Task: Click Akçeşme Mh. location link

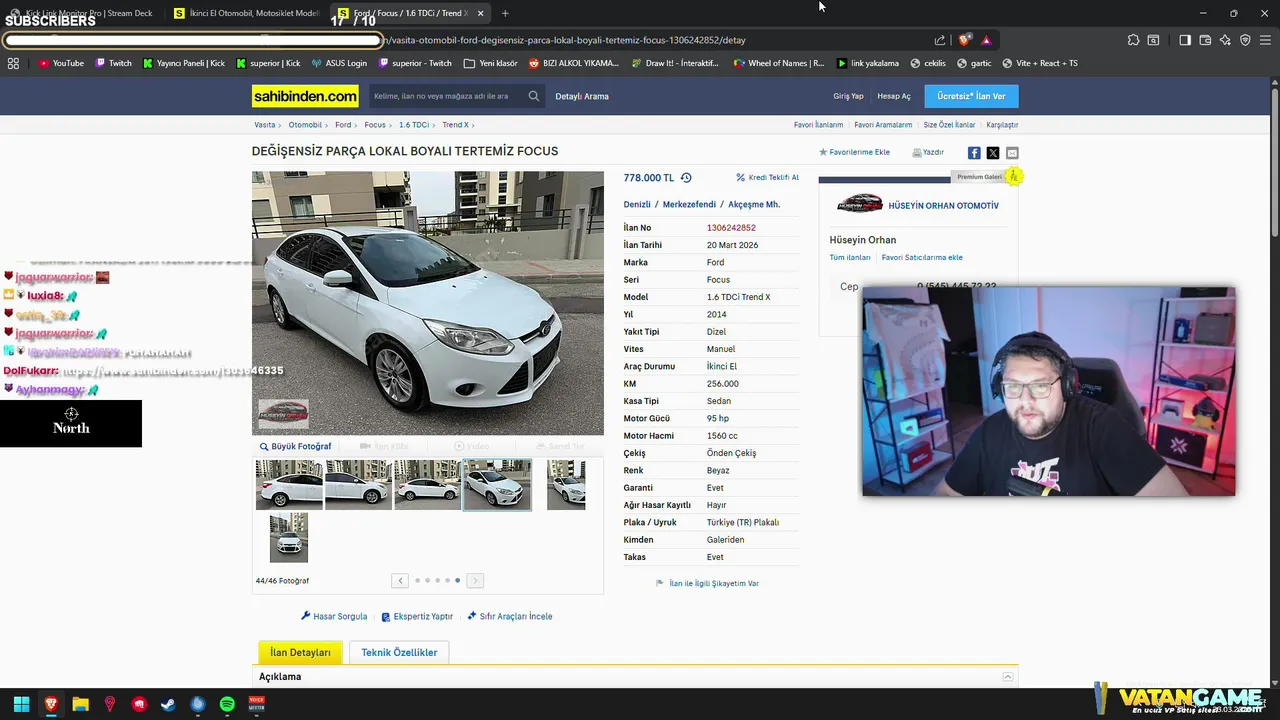Action: point(754,204)
